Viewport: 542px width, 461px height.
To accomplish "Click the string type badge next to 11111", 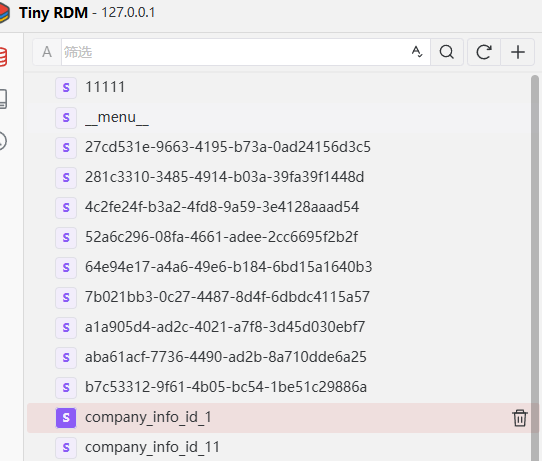I will click(66, 87).
